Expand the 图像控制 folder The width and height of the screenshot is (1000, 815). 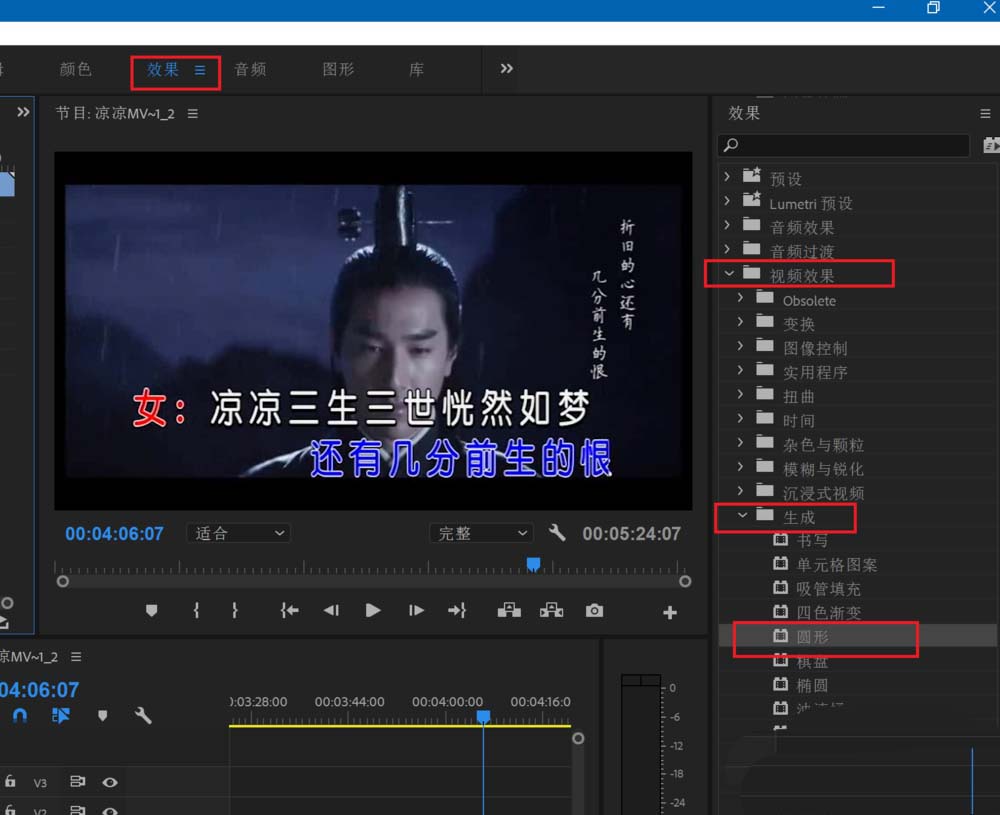coord(740,346)
